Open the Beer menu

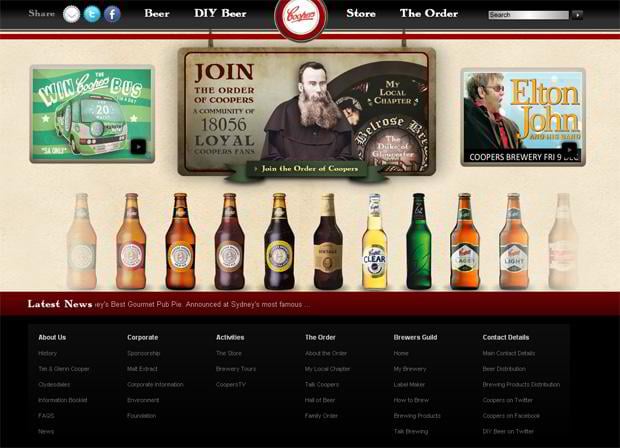pyautogui.click(x=157, y=14)
